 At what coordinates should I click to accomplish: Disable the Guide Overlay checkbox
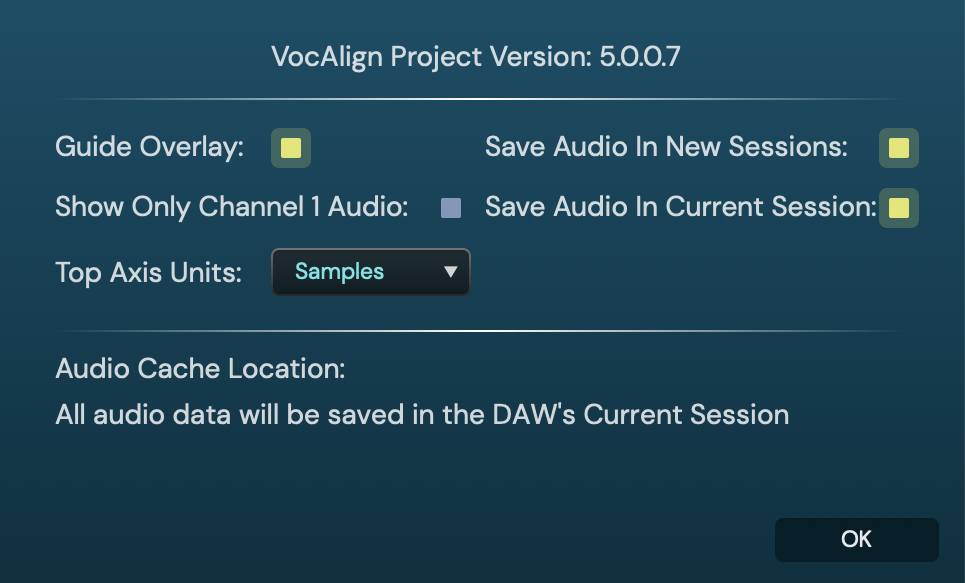tap(291, 148)
